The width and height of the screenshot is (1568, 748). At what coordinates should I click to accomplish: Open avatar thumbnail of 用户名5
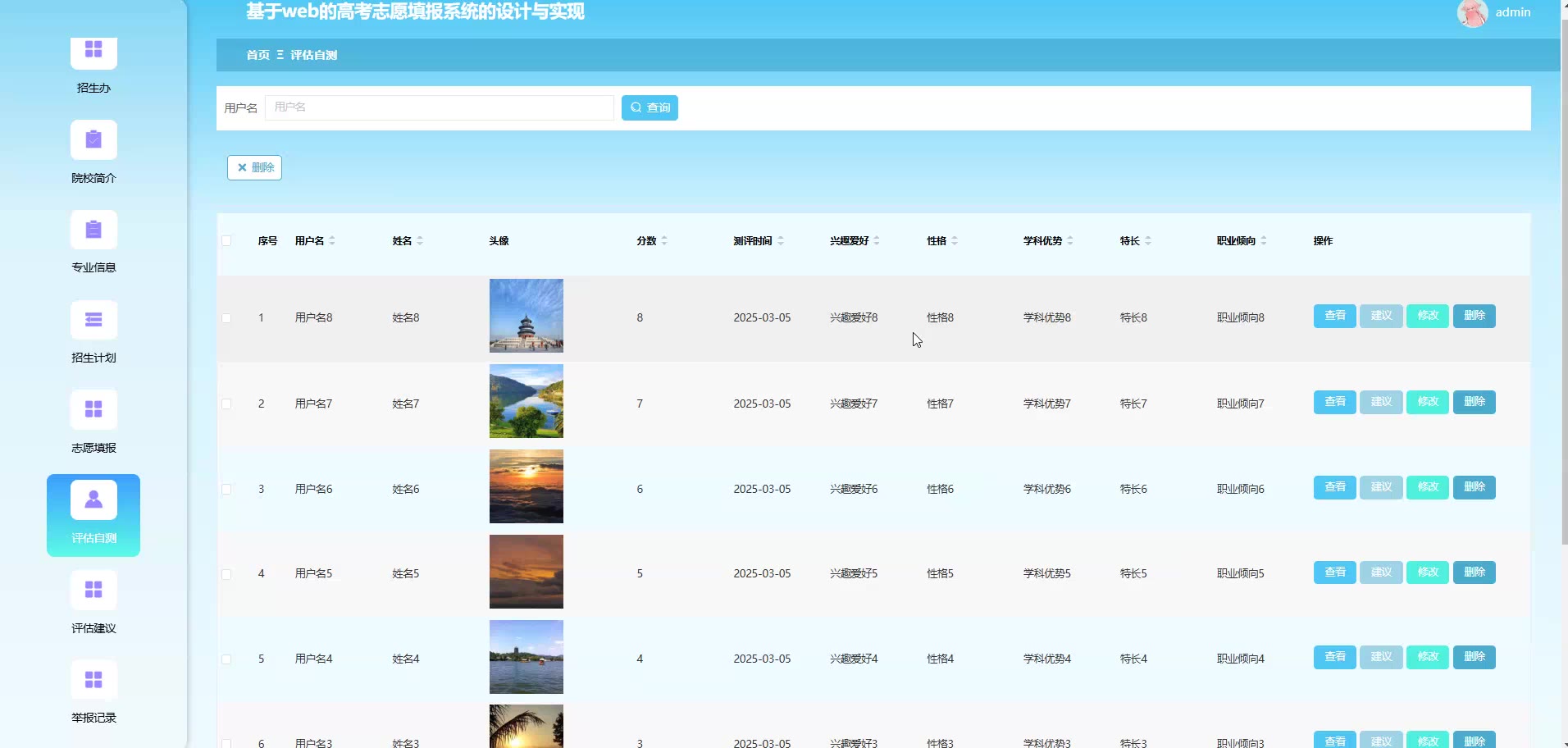coord(526,572)
